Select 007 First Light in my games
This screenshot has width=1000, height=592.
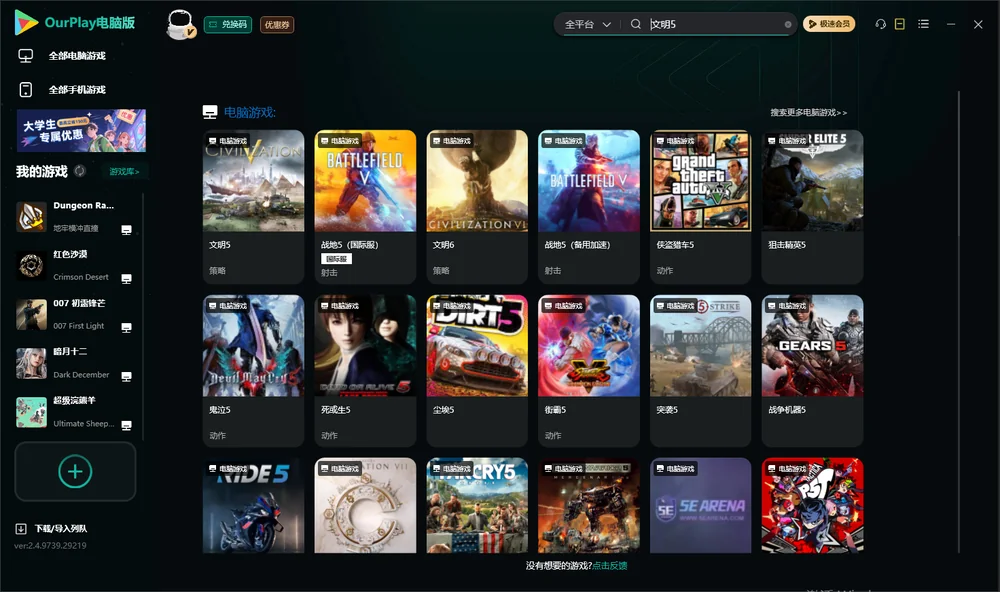pos(75,314)
